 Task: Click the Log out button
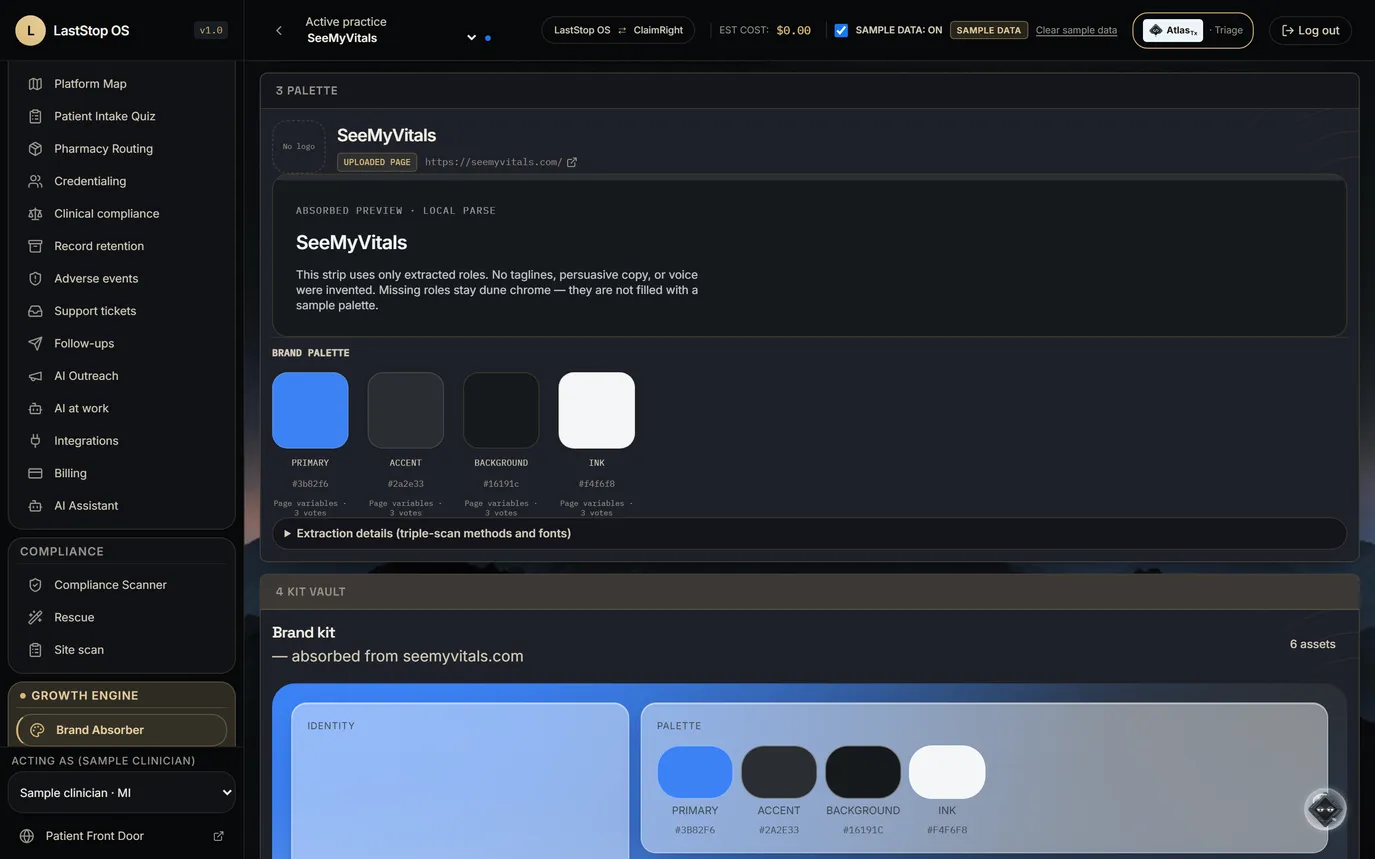(1310, 30)
